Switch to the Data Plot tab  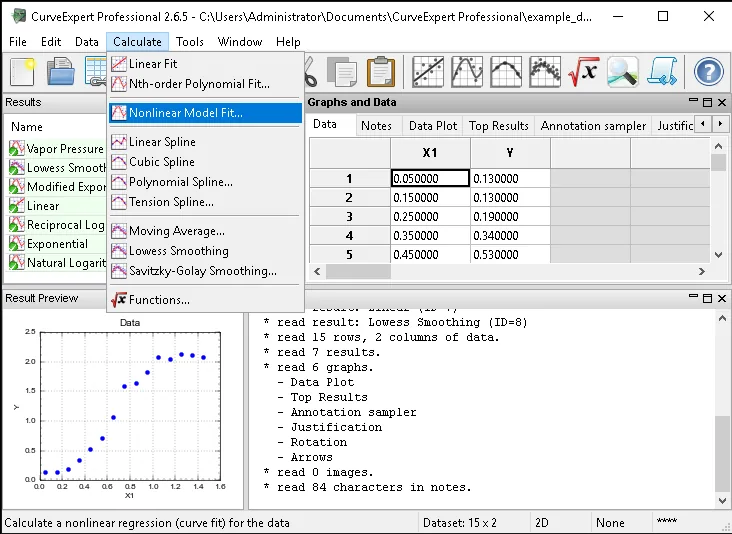433,126
